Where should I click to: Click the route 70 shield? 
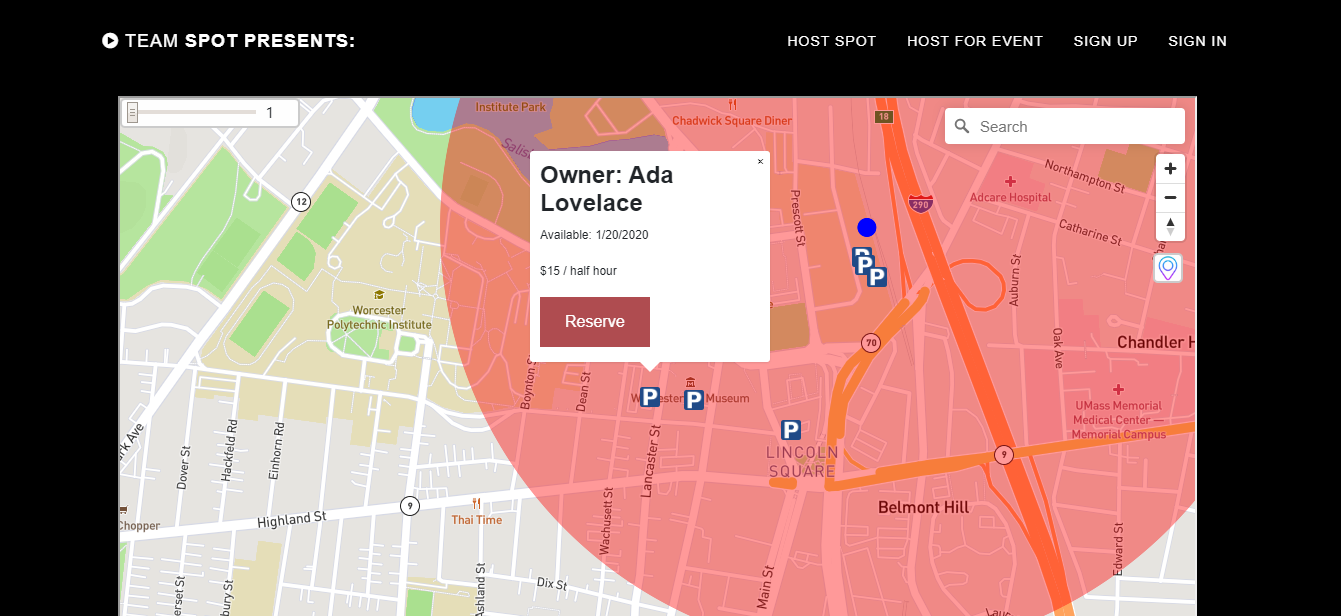click(x=871, y=343)
